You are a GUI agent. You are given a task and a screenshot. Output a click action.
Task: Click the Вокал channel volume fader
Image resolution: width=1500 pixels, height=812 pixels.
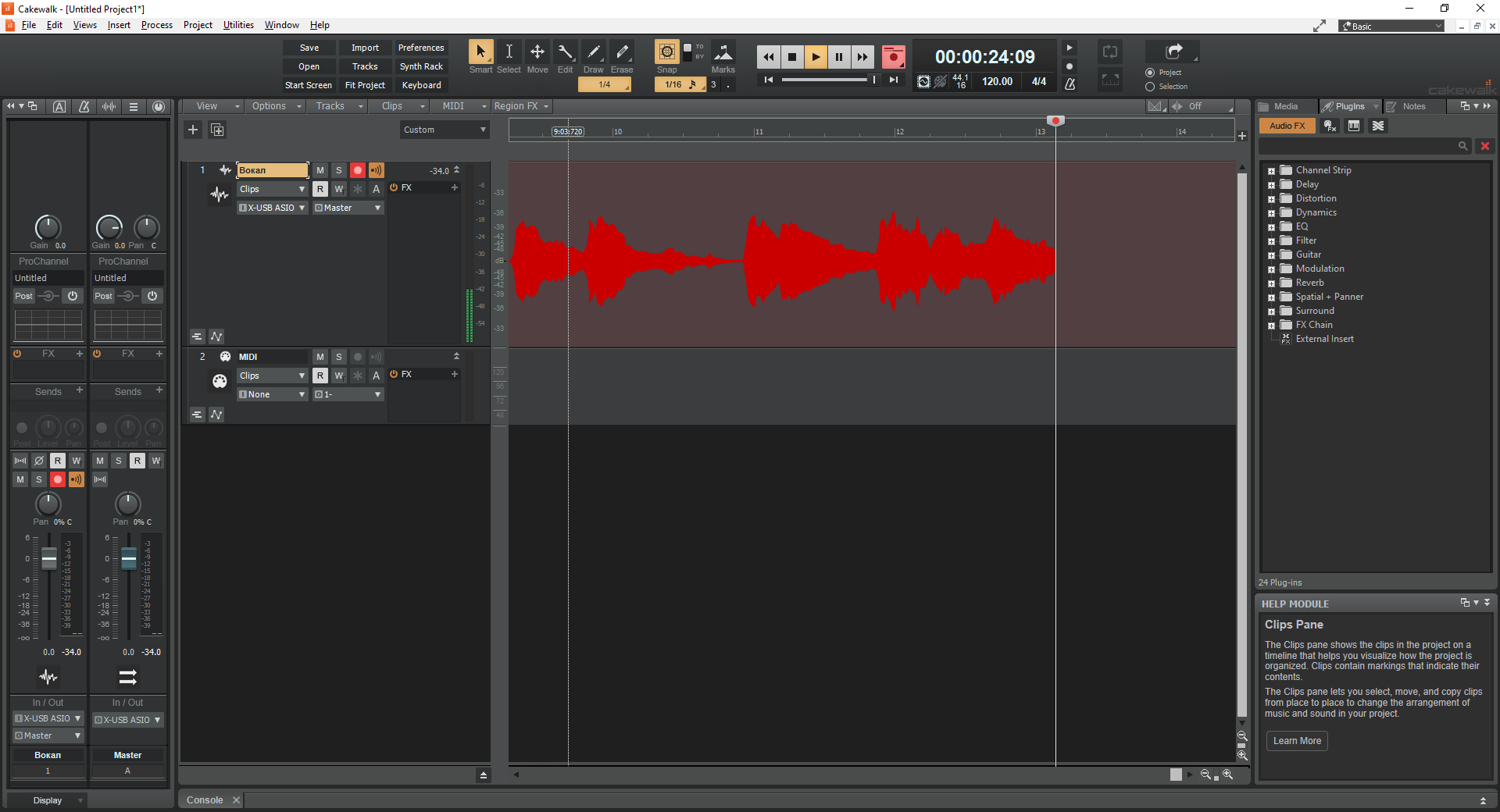click(x=49, y=559)
